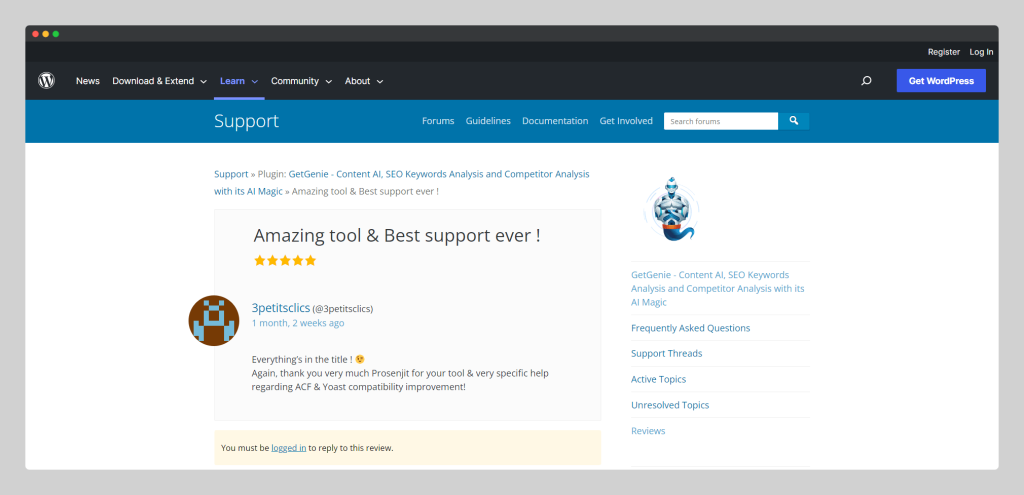This screenshot has height=495, width=1024.
Task: Click the 3petitsclics author name
Action: [x=281, y=308]
